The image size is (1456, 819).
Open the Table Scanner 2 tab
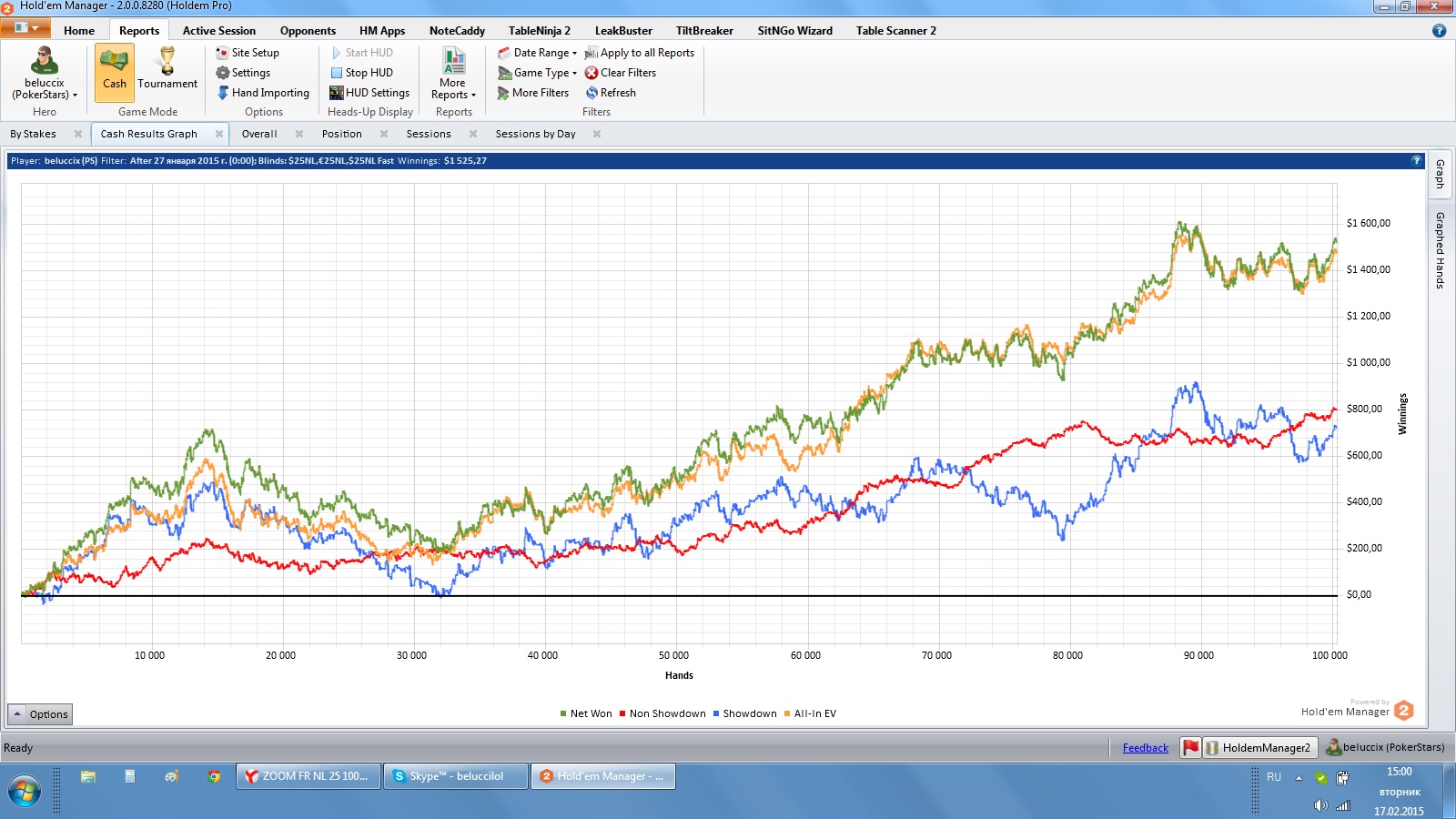(895, 30)
